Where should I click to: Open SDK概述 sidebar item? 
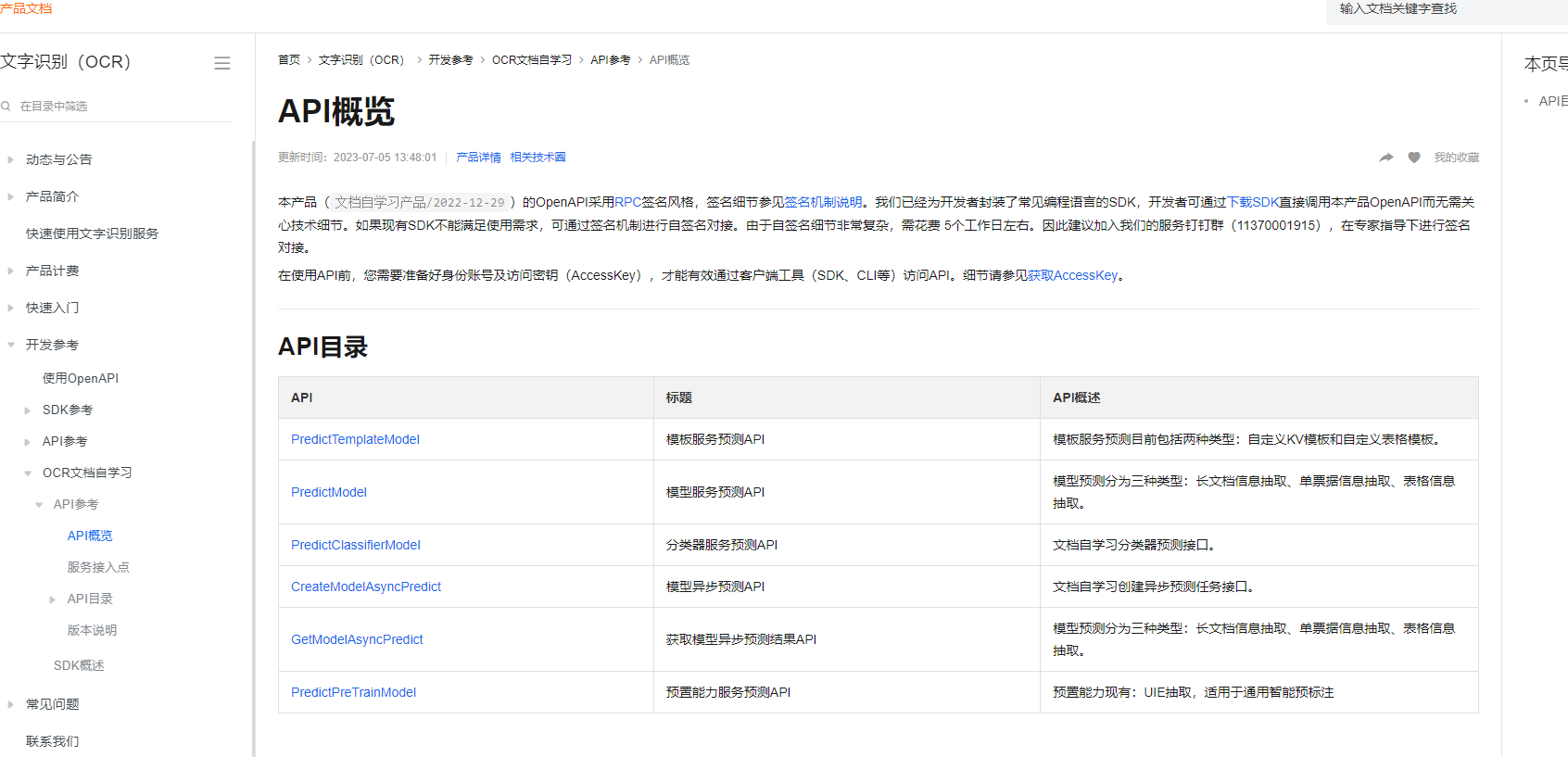click(x=79, y=665)
